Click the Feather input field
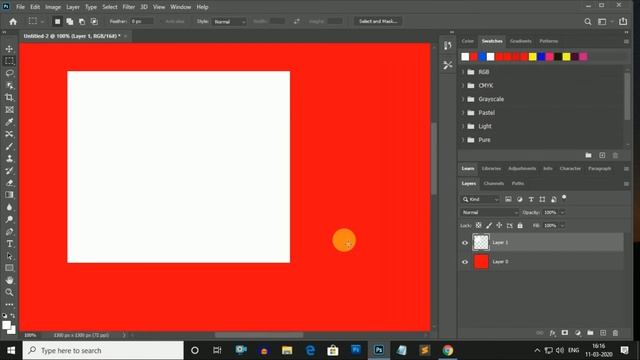Screen dimensions: 640x360 pos(141,22)
